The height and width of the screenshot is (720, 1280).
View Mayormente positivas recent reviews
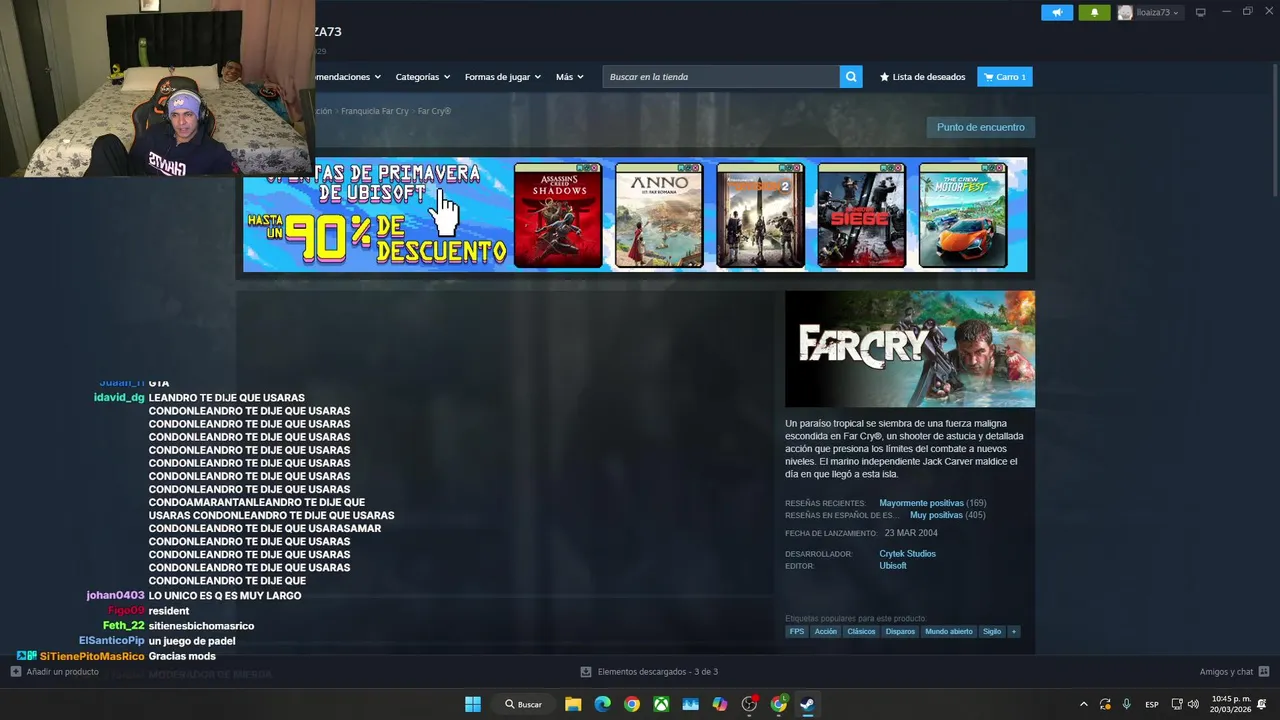tap(921, 503)
